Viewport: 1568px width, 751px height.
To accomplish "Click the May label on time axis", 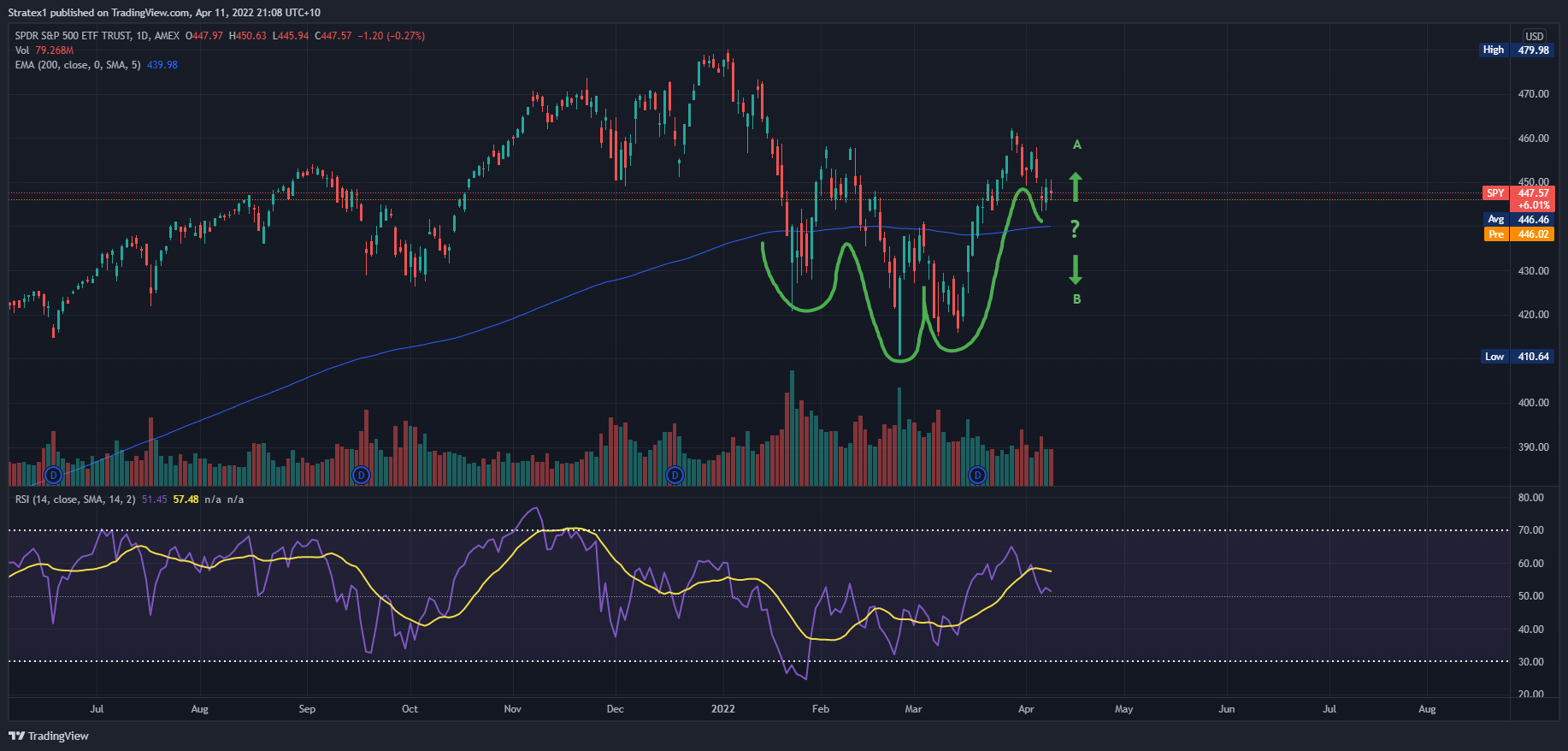I will pyautogui.click(x=1124, y=709).
